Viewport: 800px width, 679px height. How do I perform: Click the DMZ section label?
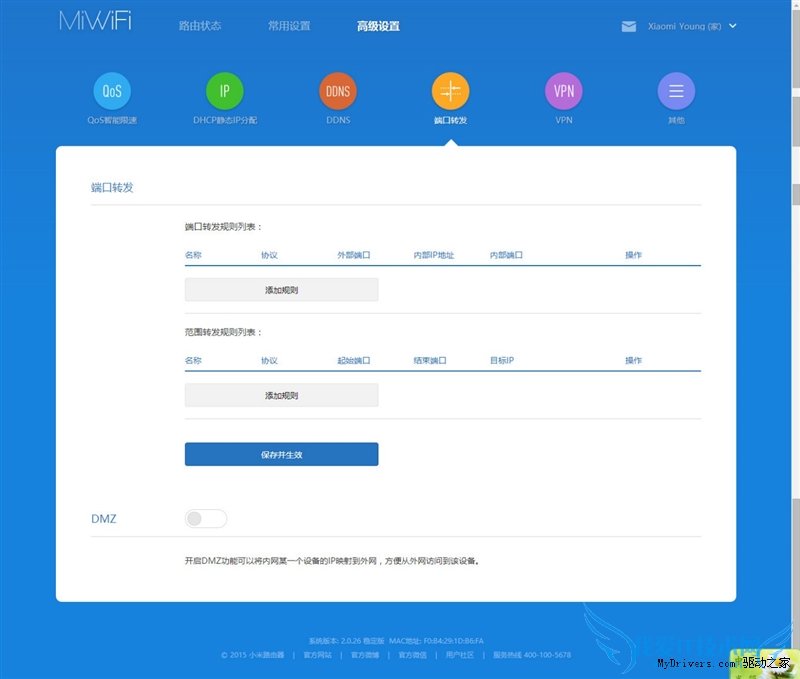(x=104, y=519)
